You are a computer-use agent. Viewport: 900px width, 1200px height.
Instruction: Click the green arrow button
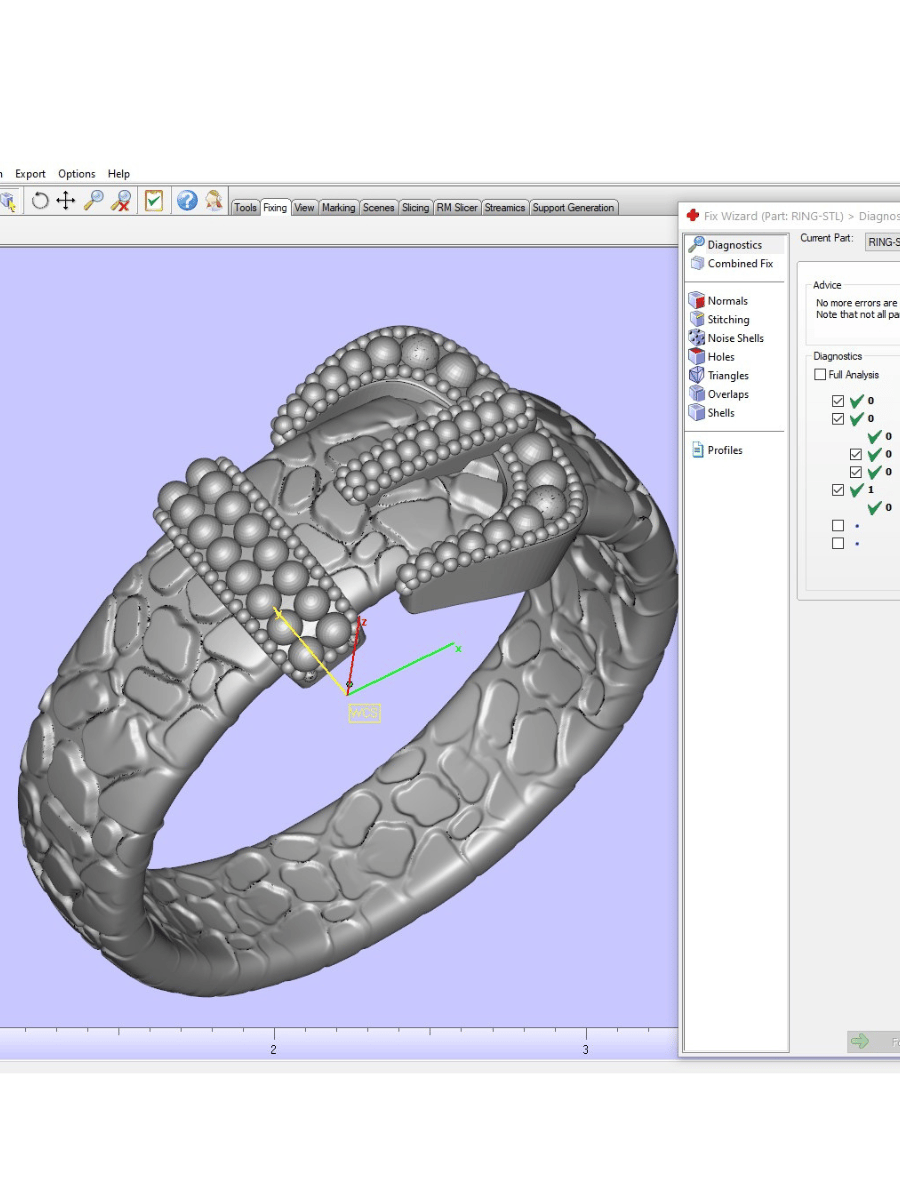pyautogui.click(x=859, y=1042)
